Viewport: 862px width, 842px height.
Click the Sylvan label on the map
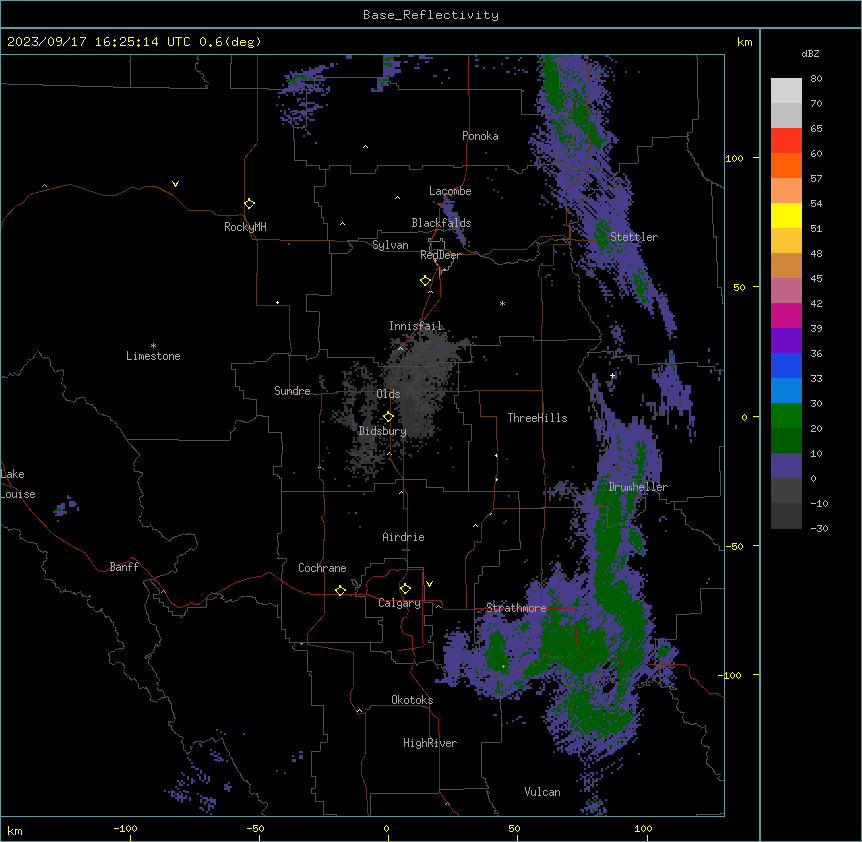(x=390, y=245)
